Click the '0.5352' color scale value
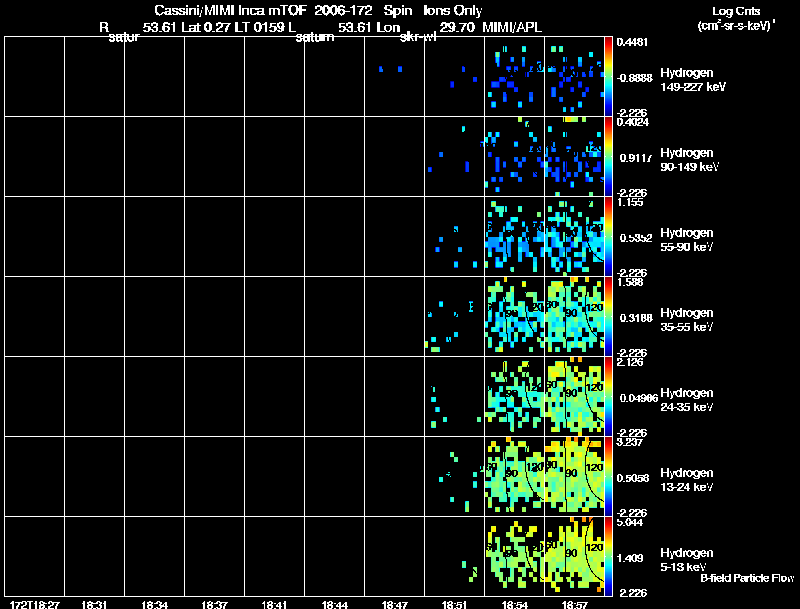This screenshot has width=800, height=609. click(x=636, y=238)
